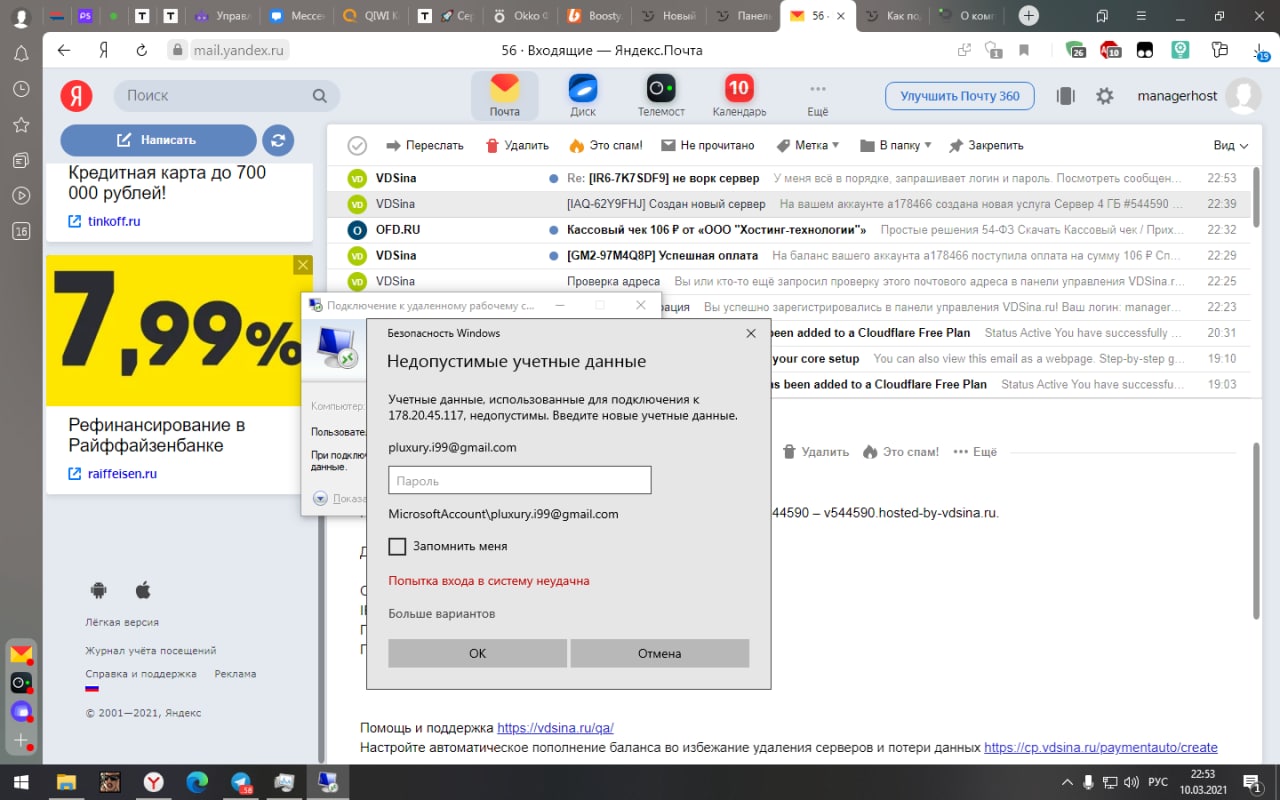Open bookmarks star in browser sidebar

(x=21, y=125)
